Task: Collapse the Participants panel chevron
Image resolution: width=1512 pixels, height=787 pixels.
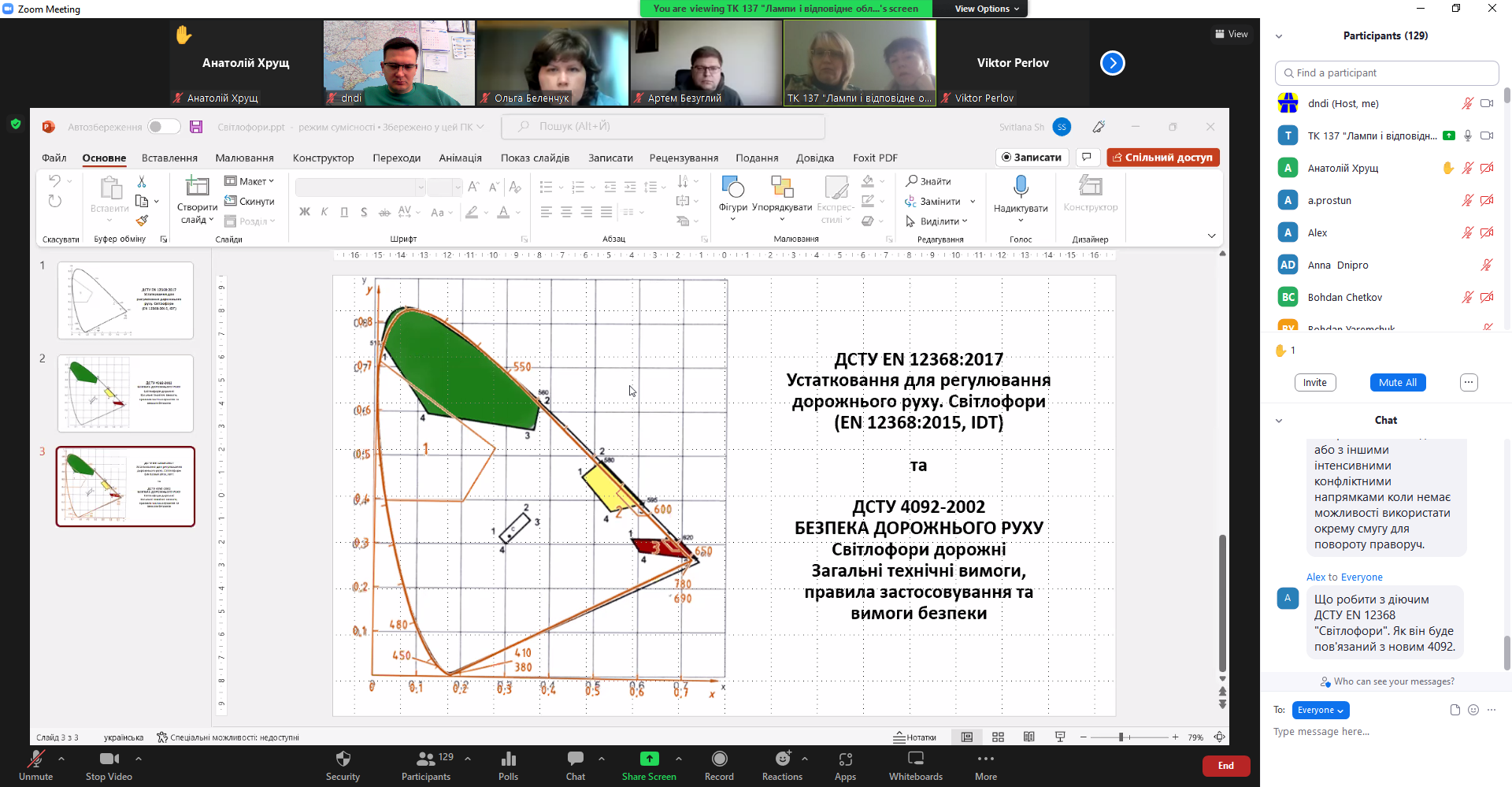Action: click(1279, 36)
